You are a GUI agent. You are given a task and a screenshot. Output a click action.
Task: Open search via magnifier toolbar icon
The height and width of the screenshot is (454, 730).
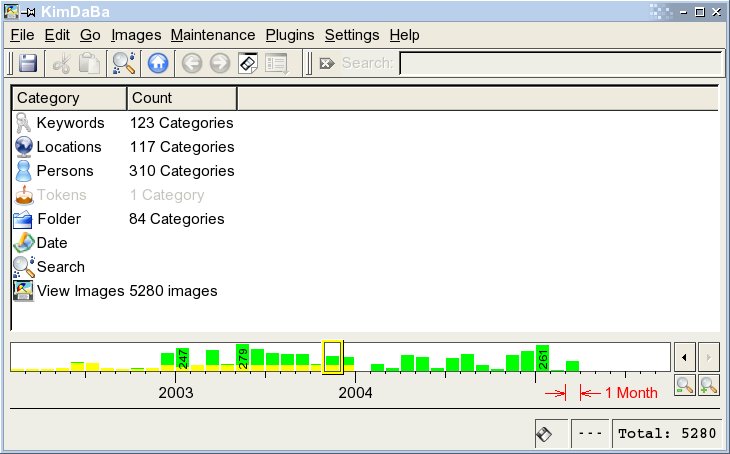click(x=124, y=63)
